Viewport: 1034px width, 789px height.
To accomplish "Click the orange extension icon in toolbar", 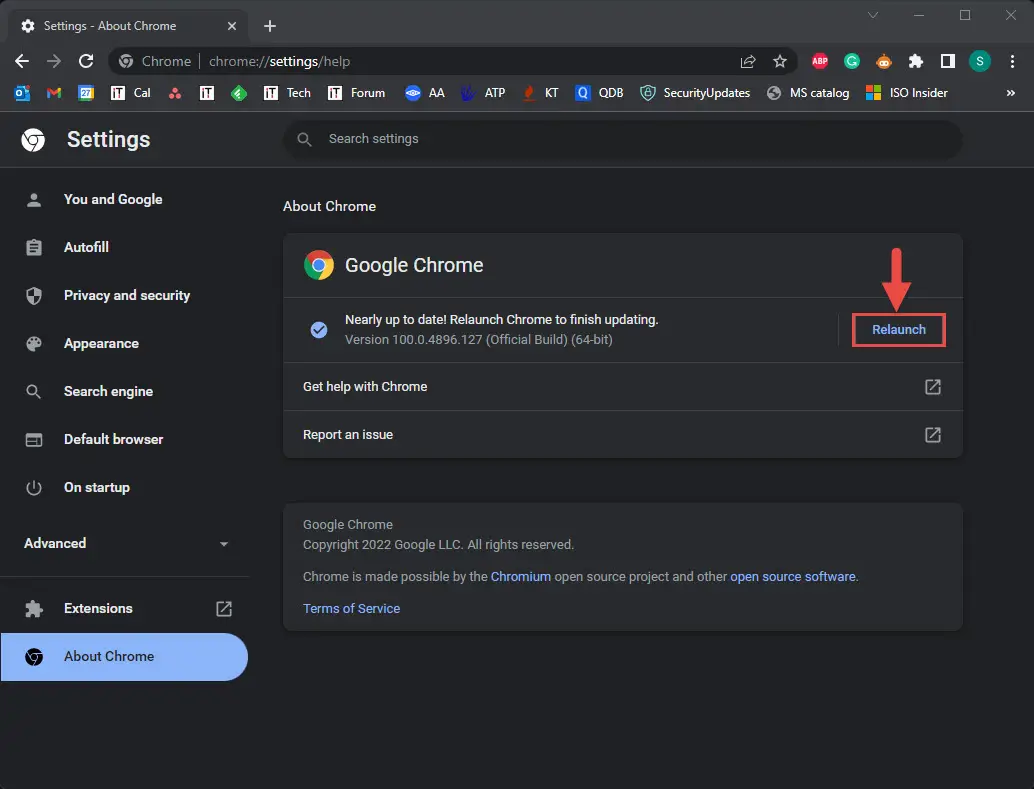I will (x=884, y=61).
